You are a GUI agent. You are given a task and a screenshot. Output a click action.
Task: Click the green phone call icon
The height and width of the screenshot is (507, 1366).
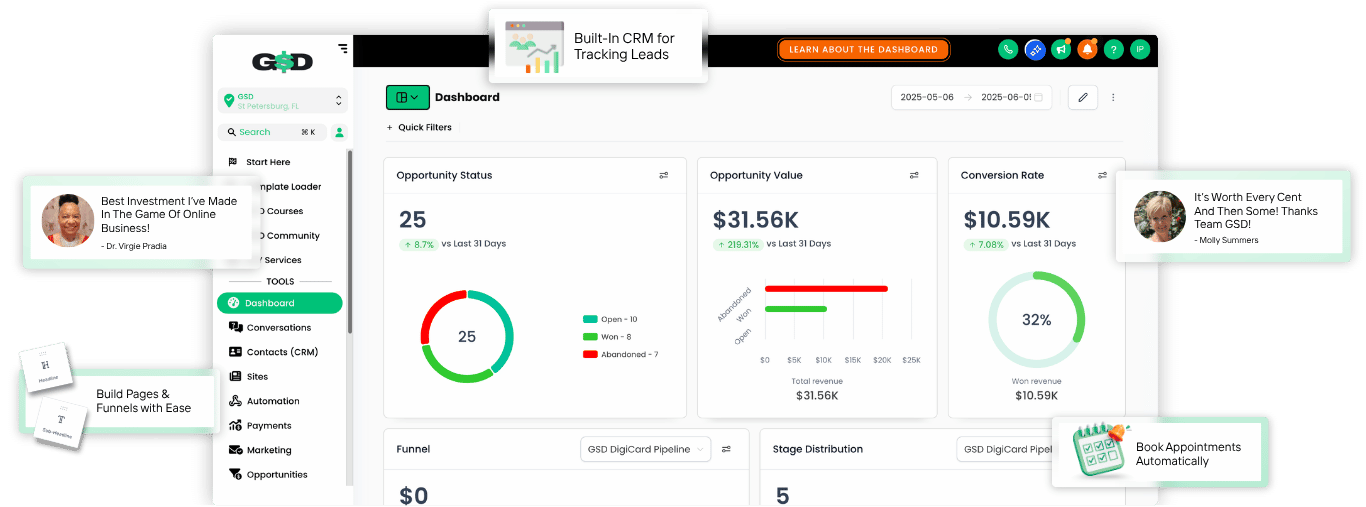(1008, 49)
